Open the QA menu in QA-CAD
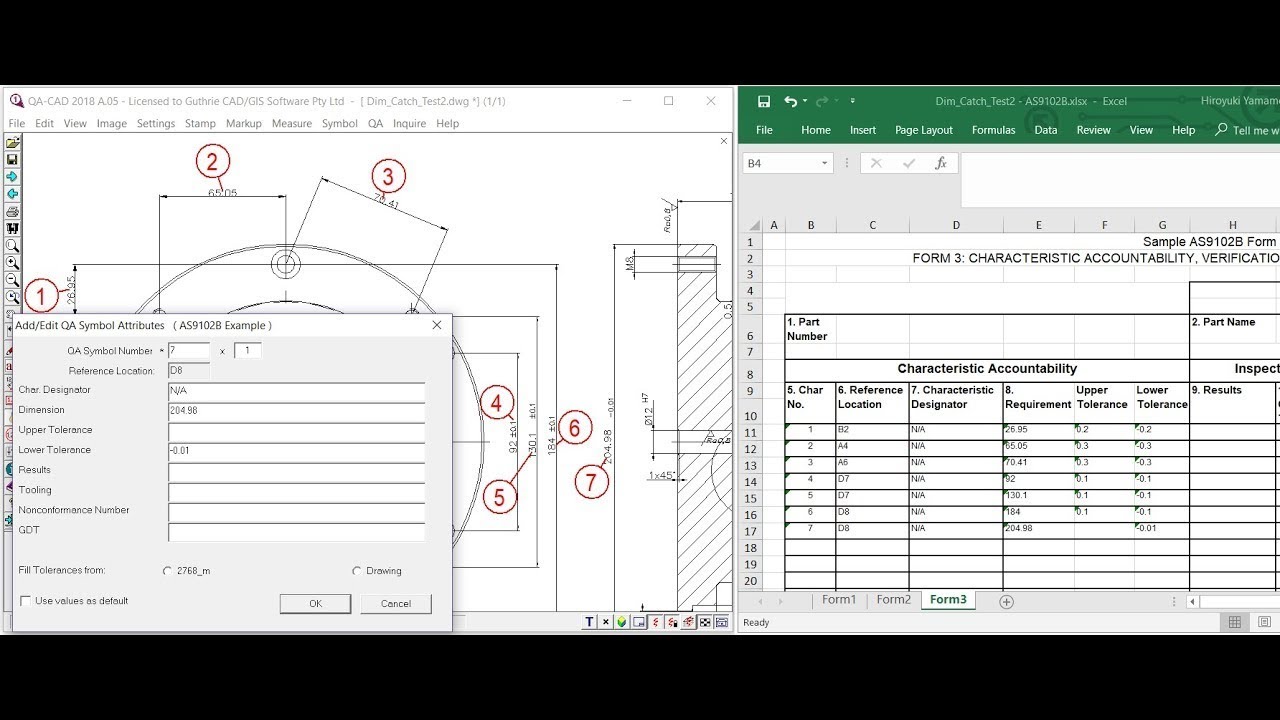1280x720 pixels. click(x=375, y=123)
